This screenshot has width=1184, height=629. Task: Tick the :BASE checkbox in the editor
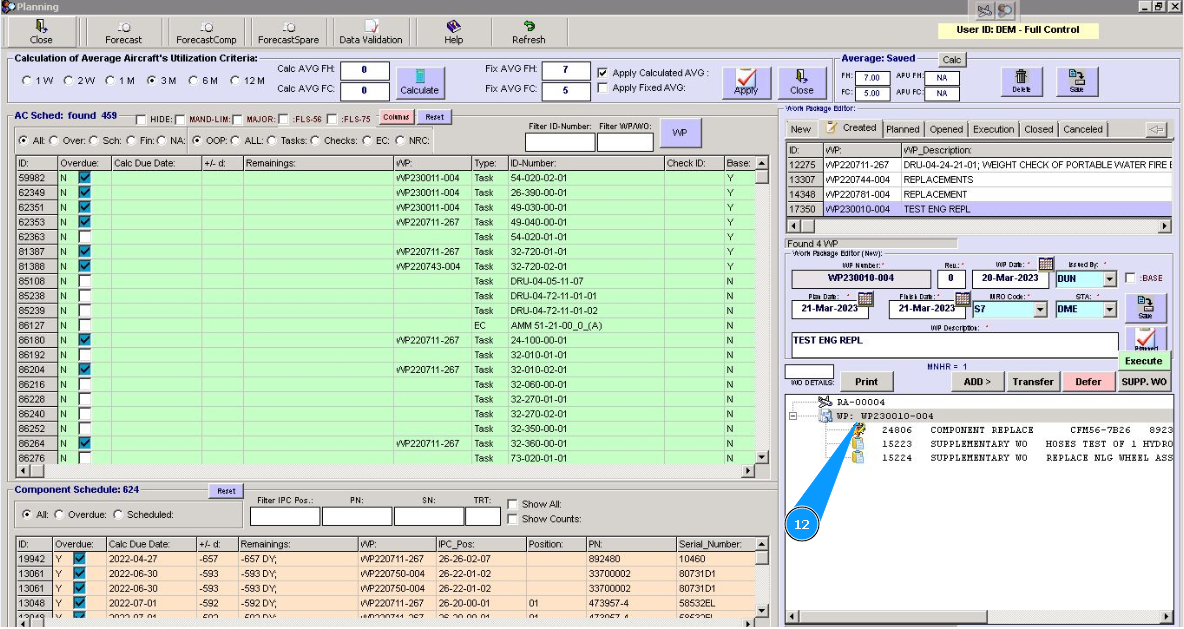[1130, 278]
